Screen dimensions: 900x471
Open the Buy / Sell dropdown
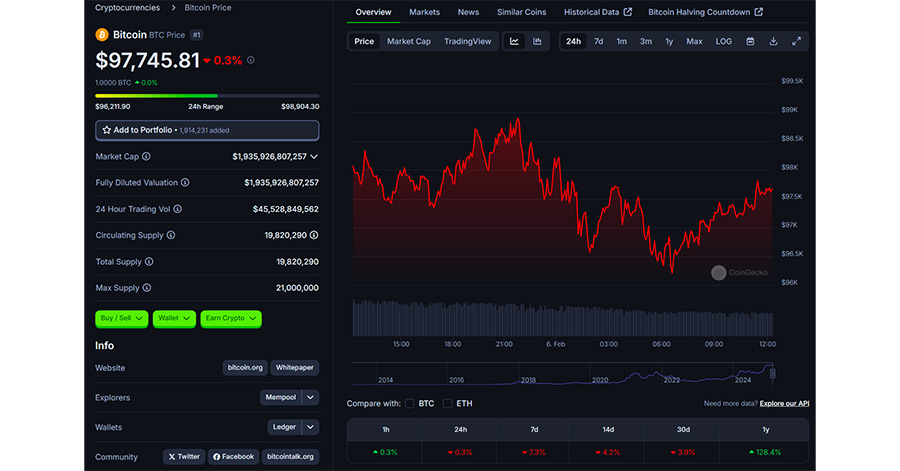coord(122,318)
